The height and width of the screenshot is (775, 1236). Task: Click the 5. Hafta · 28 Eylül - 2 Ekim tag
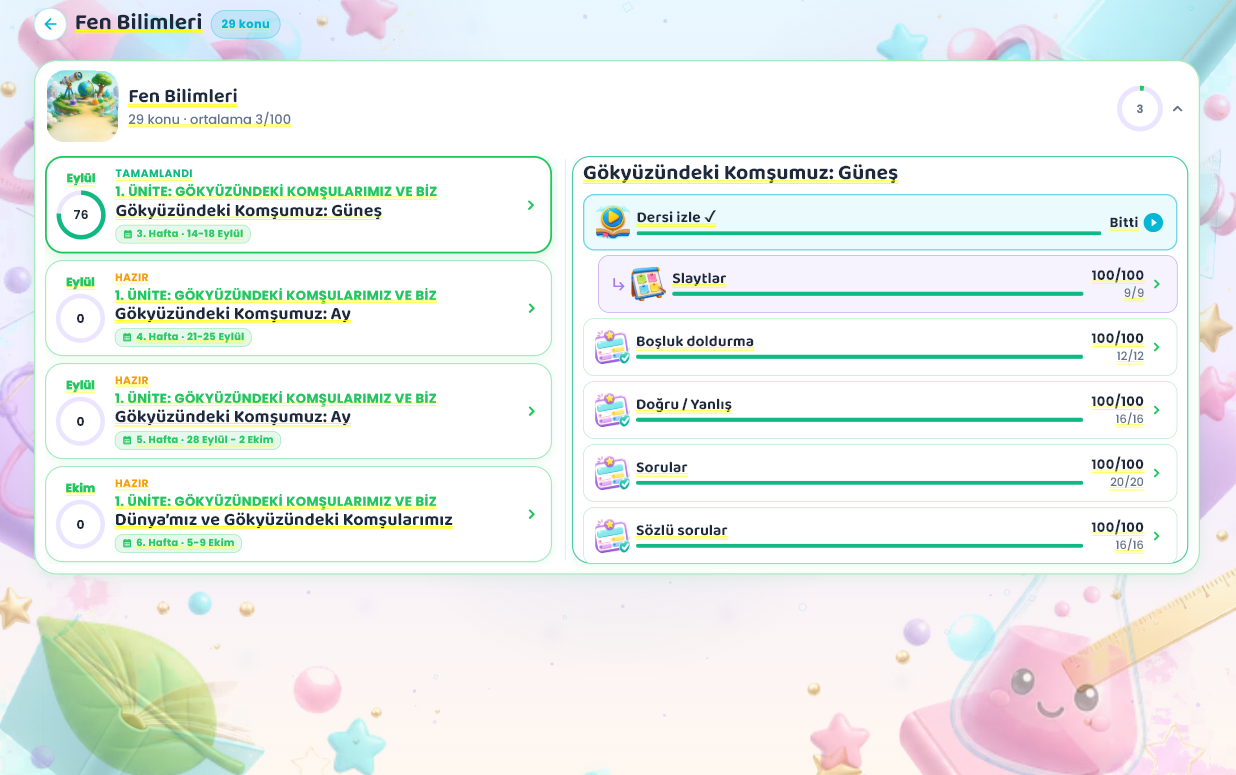tap(198, 440)
